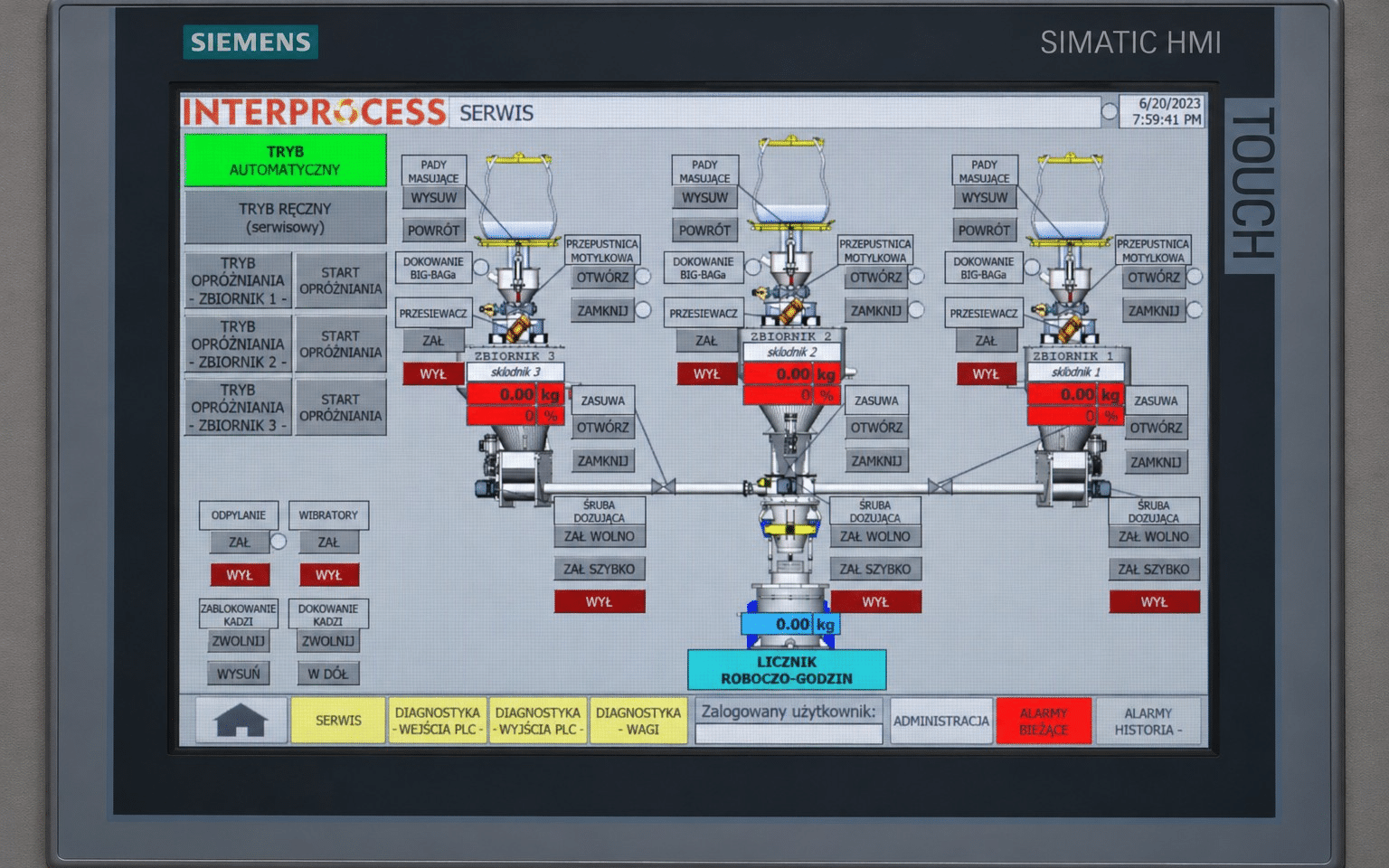Viewport: 1389px width, 868px height.
Task: Switch to TRYB RĘCZNY (serwisowy)
Action: (x=285, y=218)
